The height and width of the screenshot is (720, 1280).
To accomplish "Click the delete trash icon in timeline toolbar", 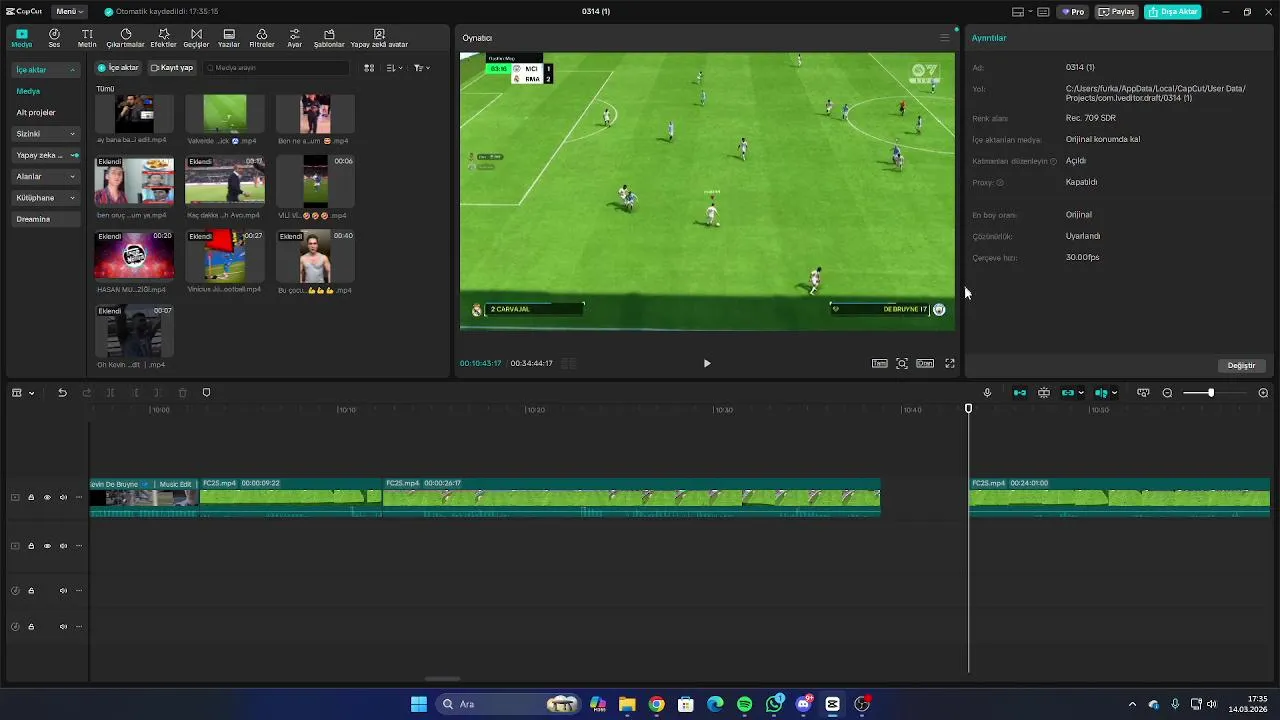I will point(182,393).
